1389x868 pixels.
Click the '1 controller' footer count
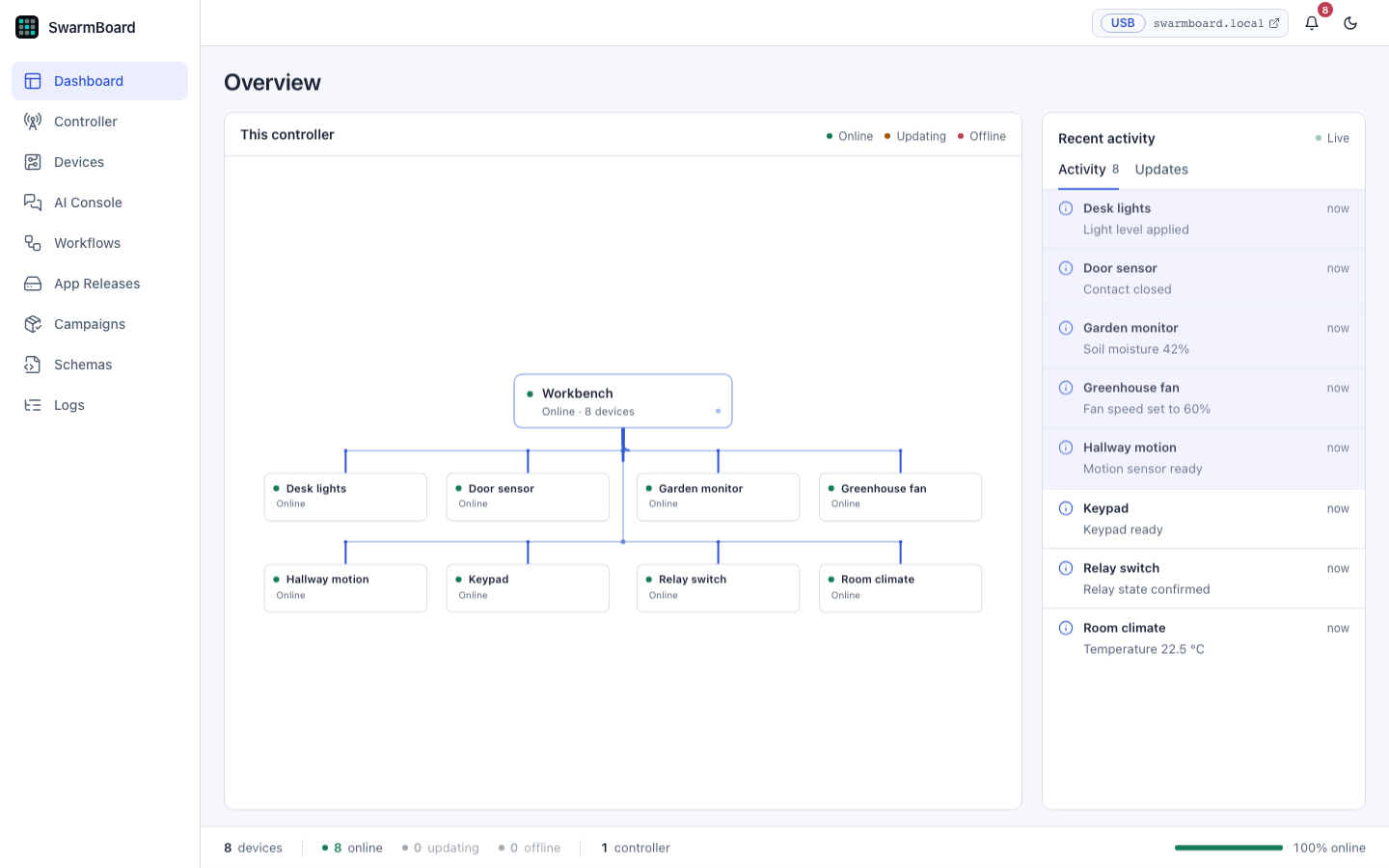click(635, 848)
